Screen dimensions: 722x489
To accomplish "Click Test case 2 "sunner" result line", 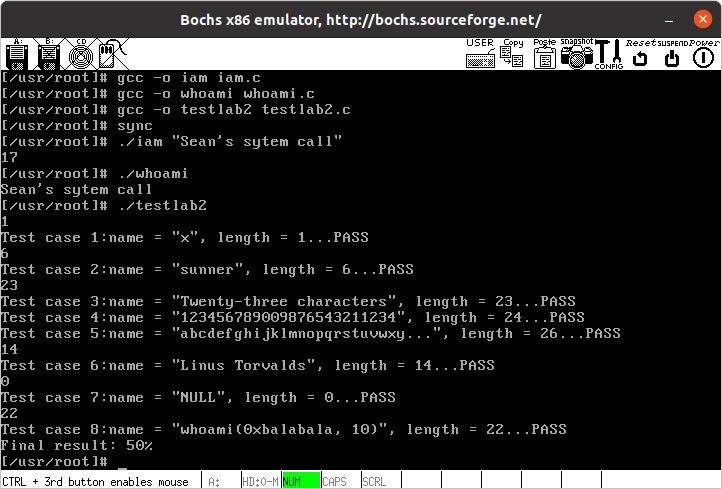I will (x=207, y=269).
